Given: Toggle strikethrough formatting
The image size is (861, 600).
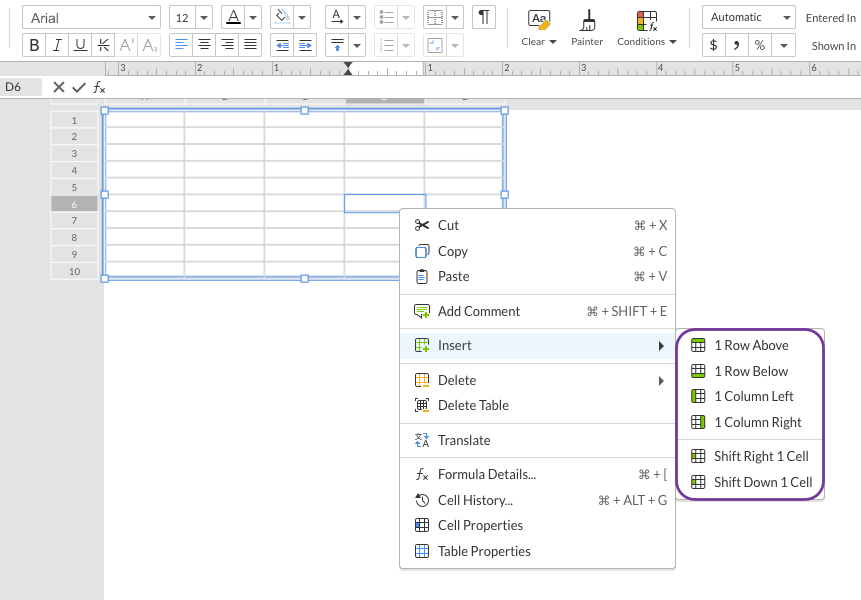Looking at the screenshot, I should (x=103, y=45).
